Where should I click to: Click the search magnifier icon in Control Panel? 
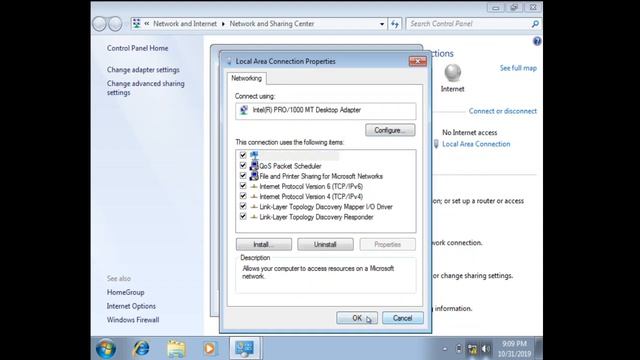pyautogui.click(x=535, y=24)
